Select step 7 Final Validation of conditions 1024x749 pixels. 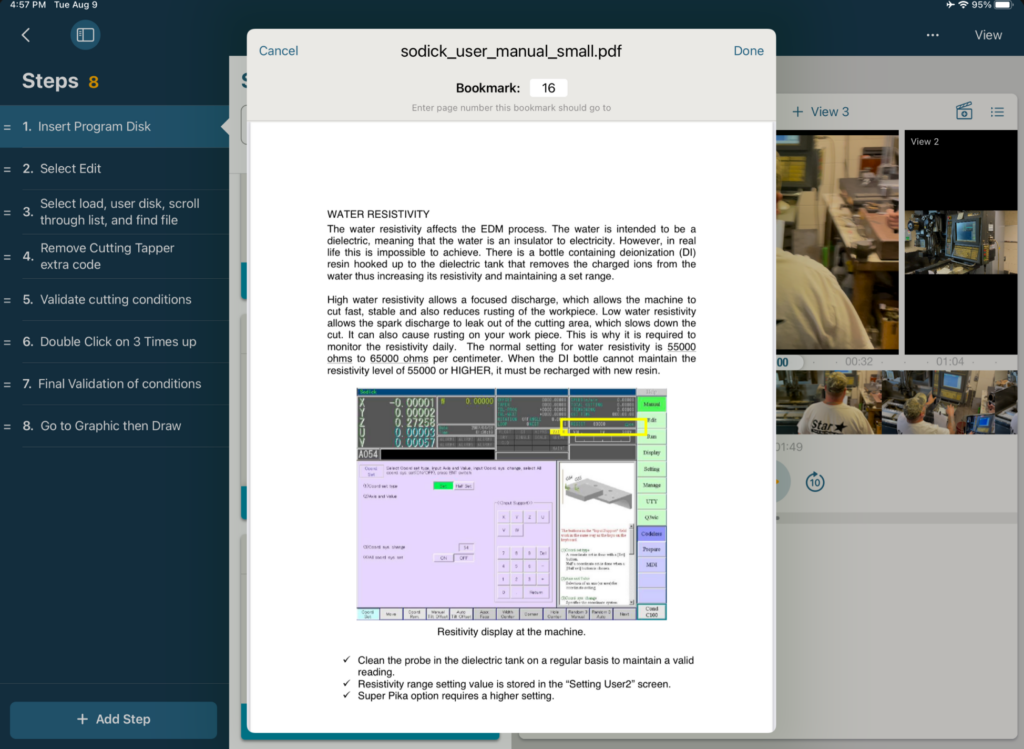click(x=114, y=384)
